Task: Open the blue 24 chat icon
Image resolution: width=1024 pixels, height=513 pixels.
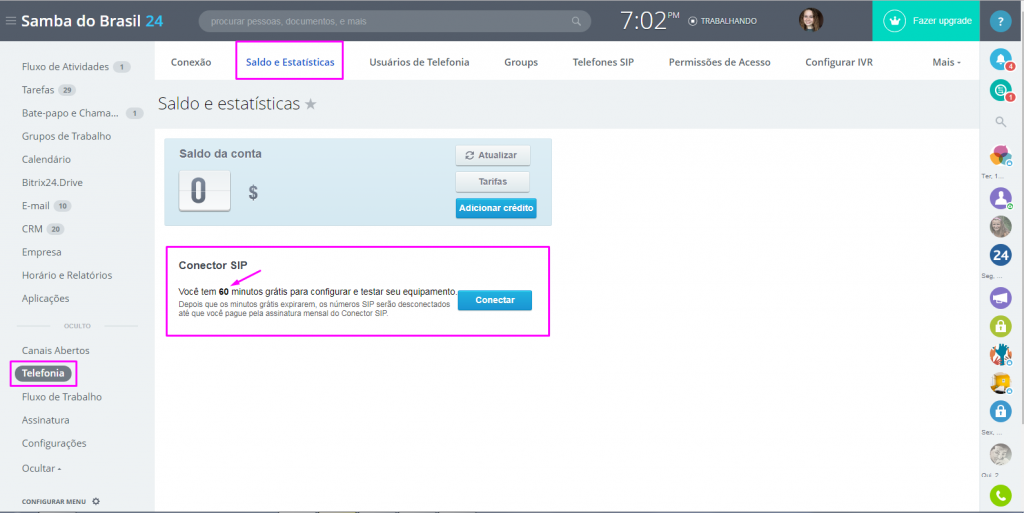Action: 1000,255
